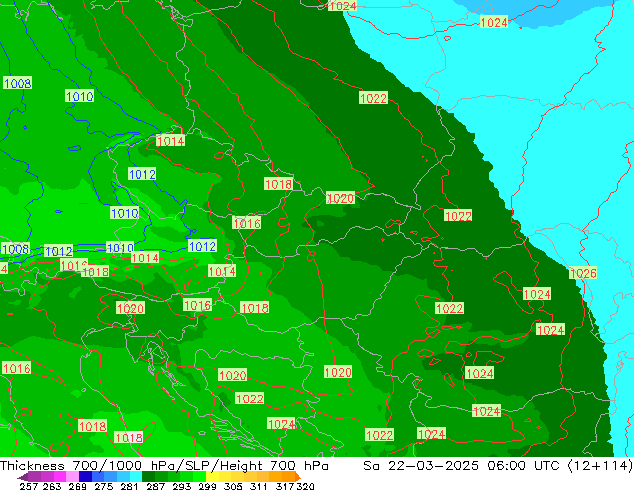
Task: Click the 263 legend value
Action: click(x=52, y=486)
